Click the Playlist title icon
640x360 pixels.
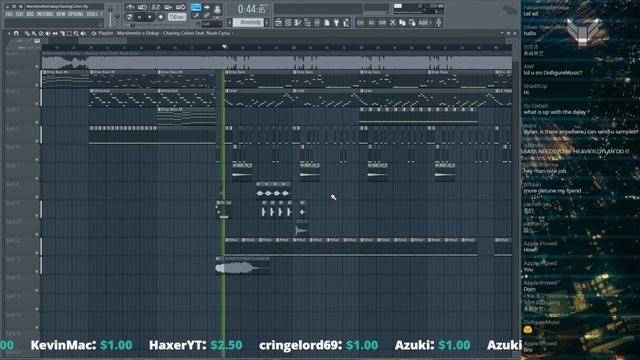point(93,33)
